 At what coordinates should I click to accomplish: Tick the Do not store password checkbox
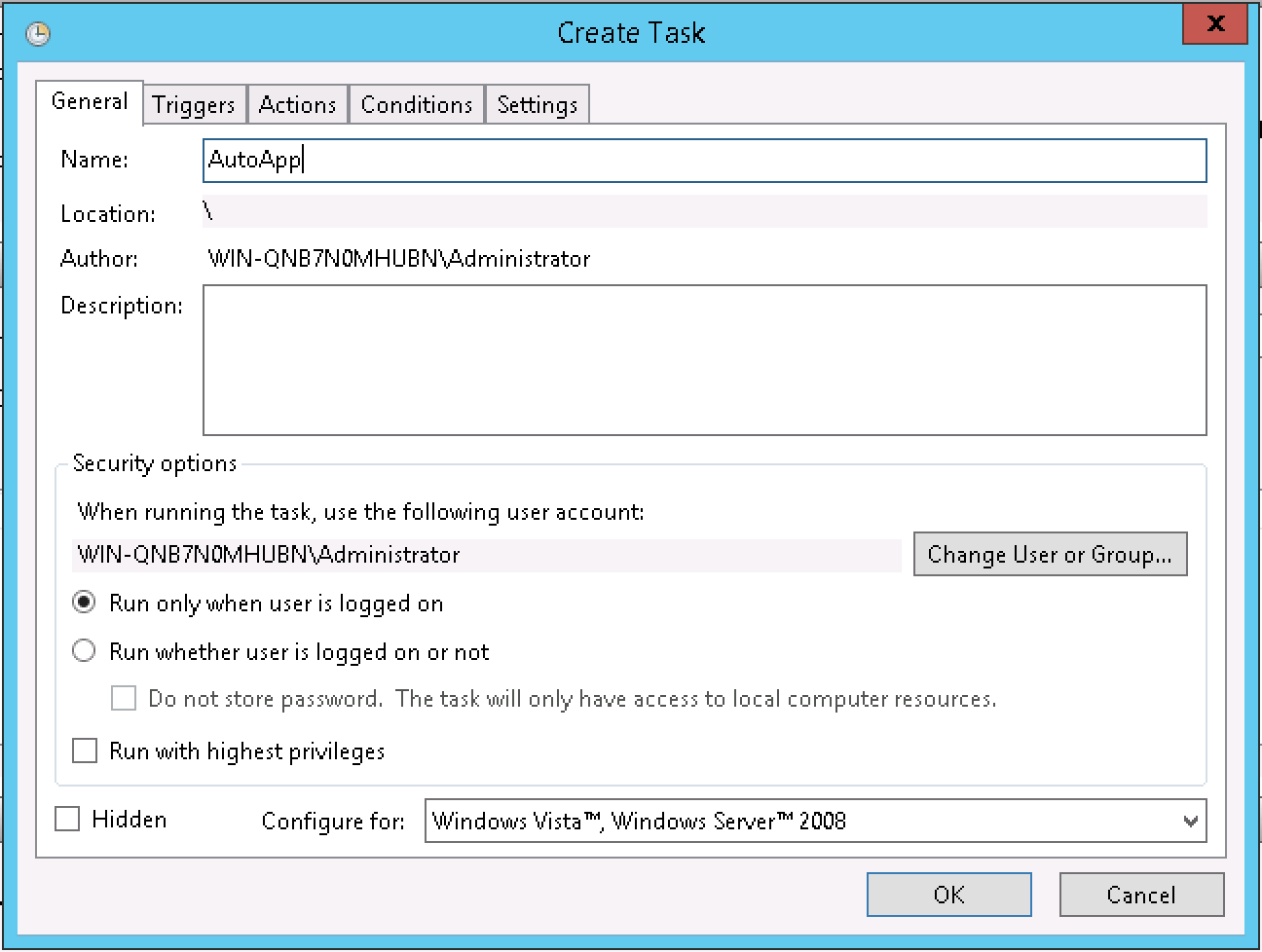124,699
